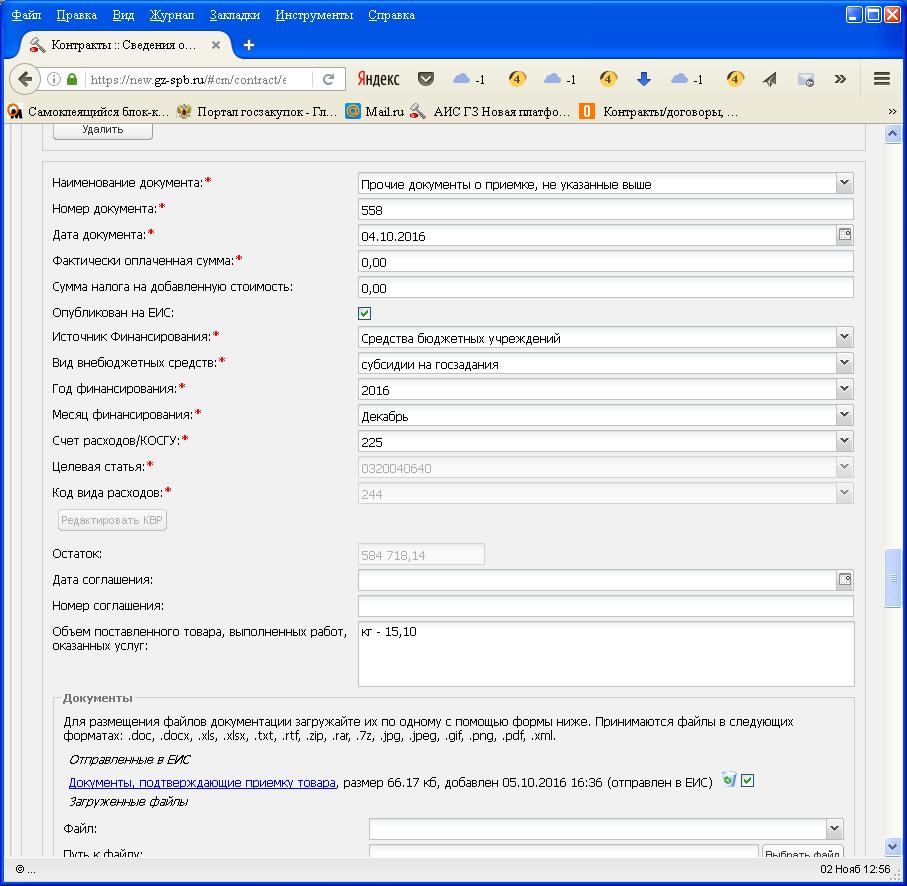Viewport: 907px width, 886px height.
Task: Expand the disabled Целевая статья dropdown
Action: coord(845,467)
